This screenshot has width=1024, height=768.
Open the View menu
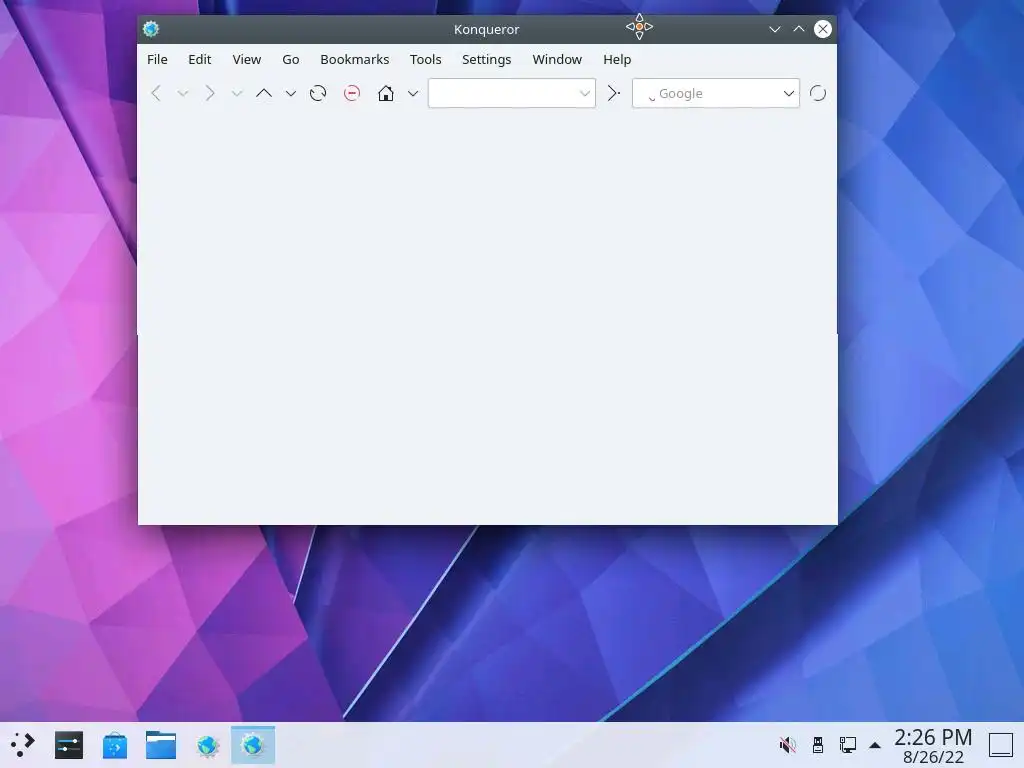pos(247,59)
